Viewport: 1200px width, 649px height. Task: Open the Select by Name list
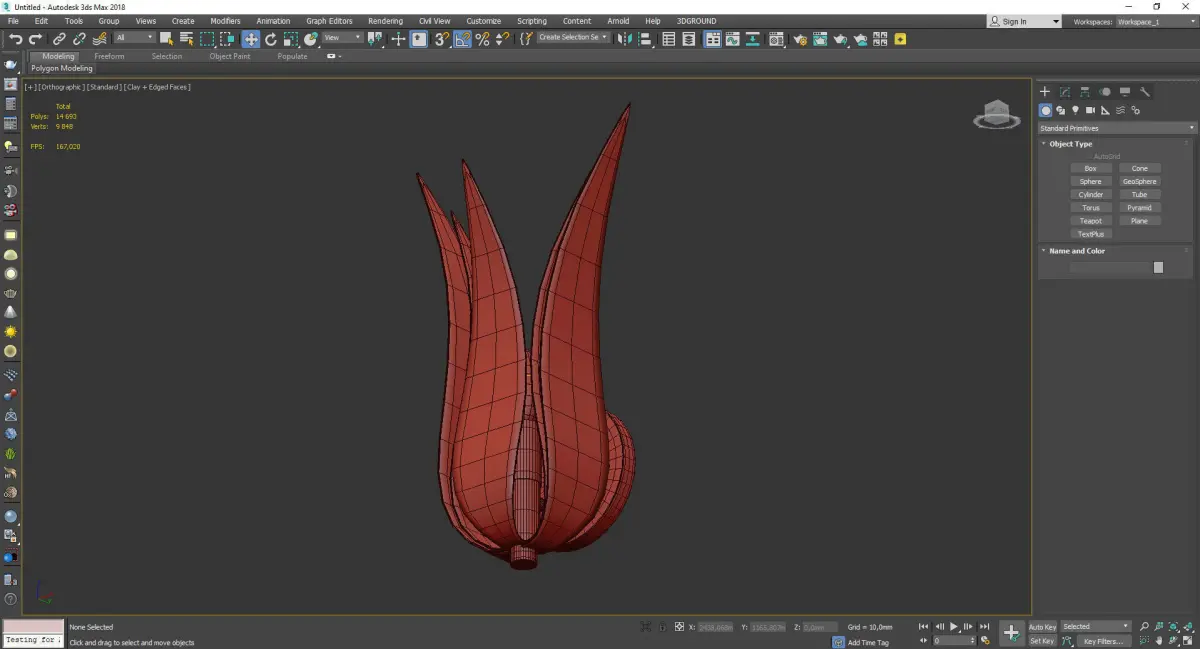pos(186,39)
